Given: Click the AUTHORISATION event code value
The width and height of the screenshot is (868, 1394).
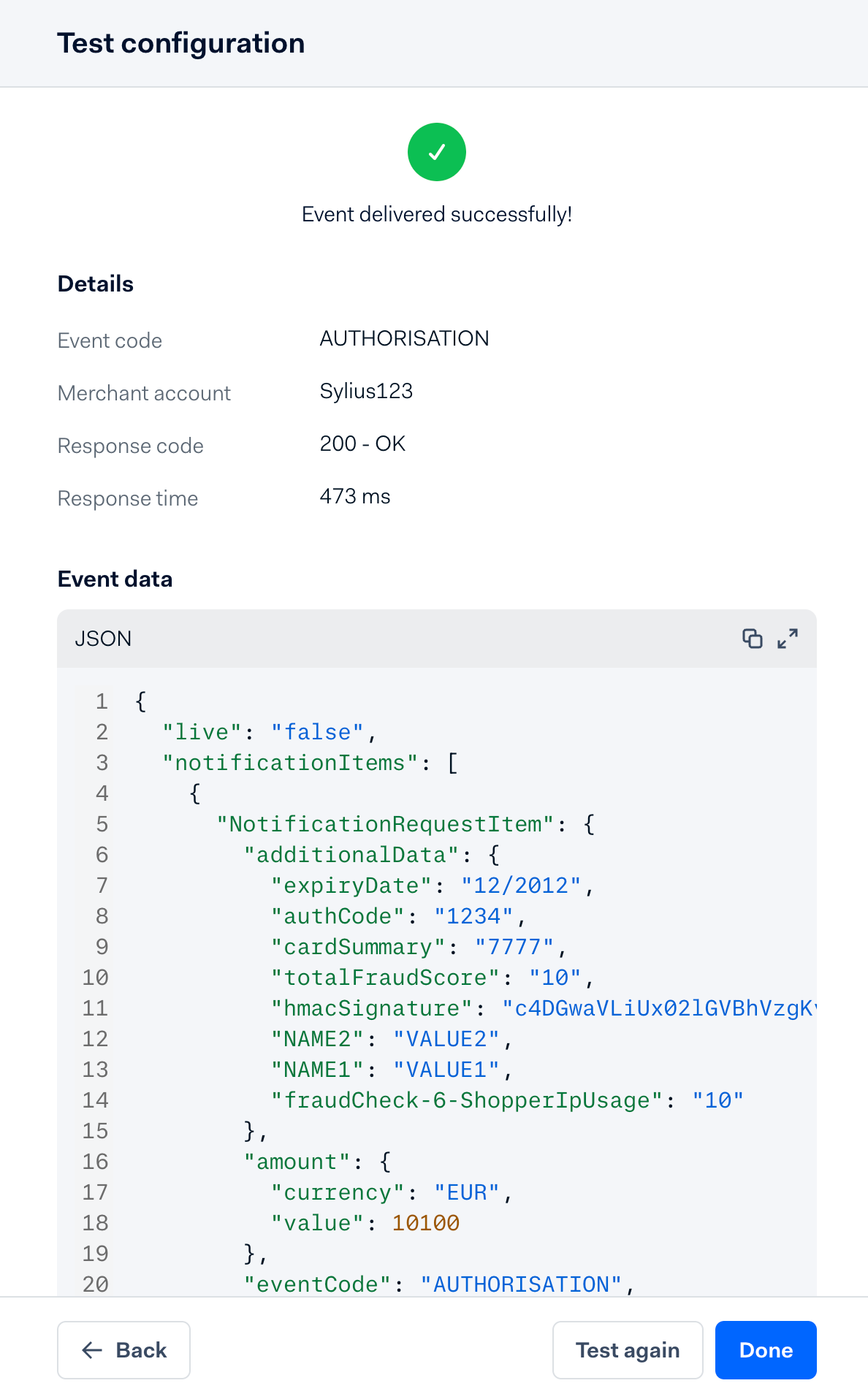Looking at the screenshot, I should 404,338.
